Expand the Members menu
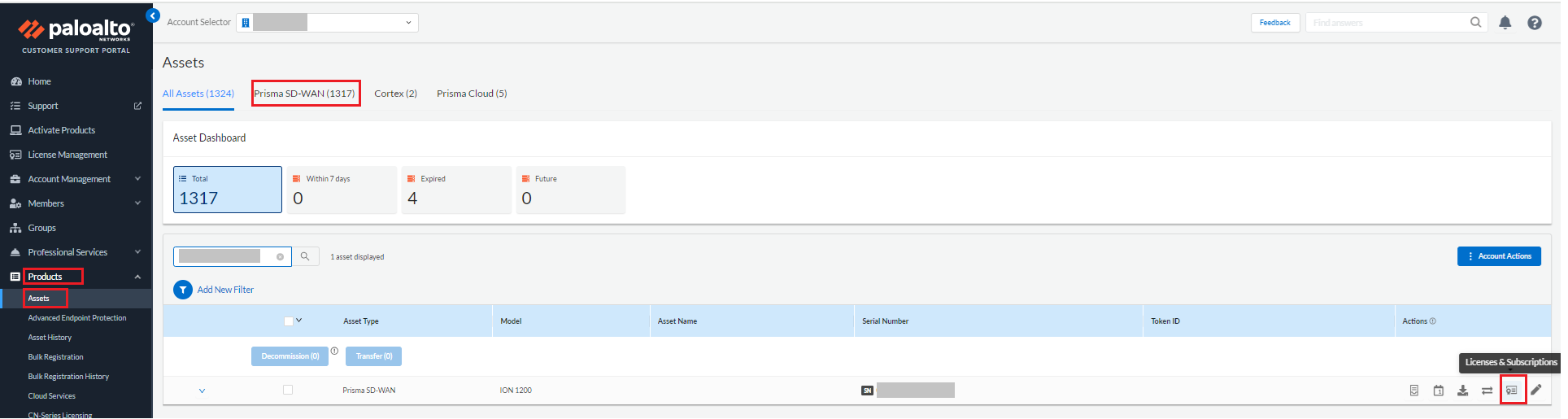 (x=137, y=203)
